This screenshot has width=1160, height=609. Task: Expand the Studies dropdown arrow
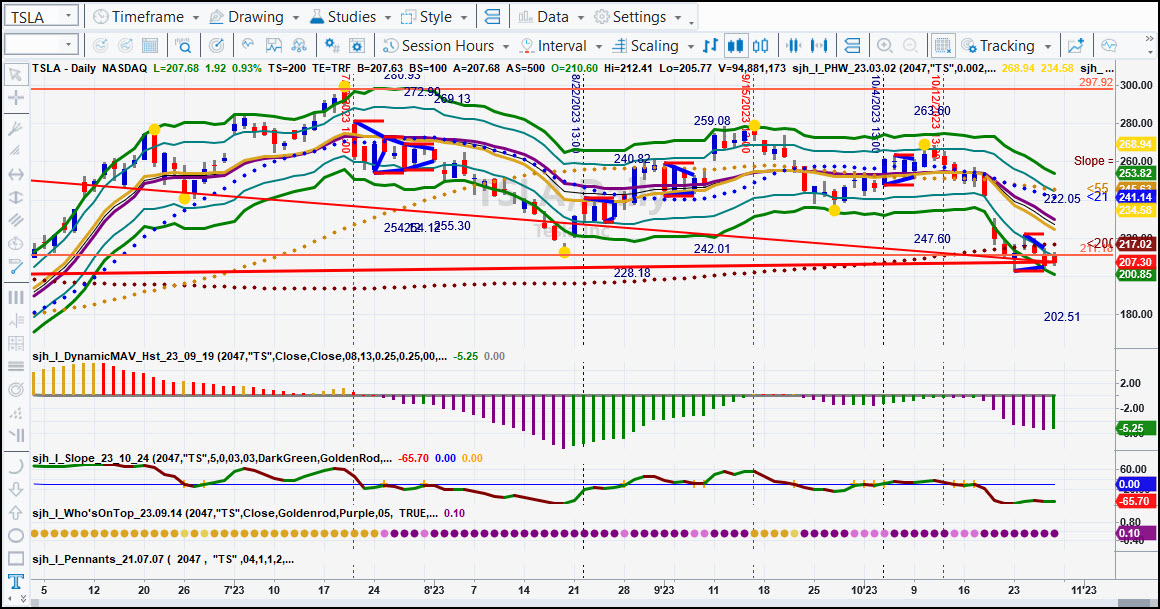pos(387,17)
